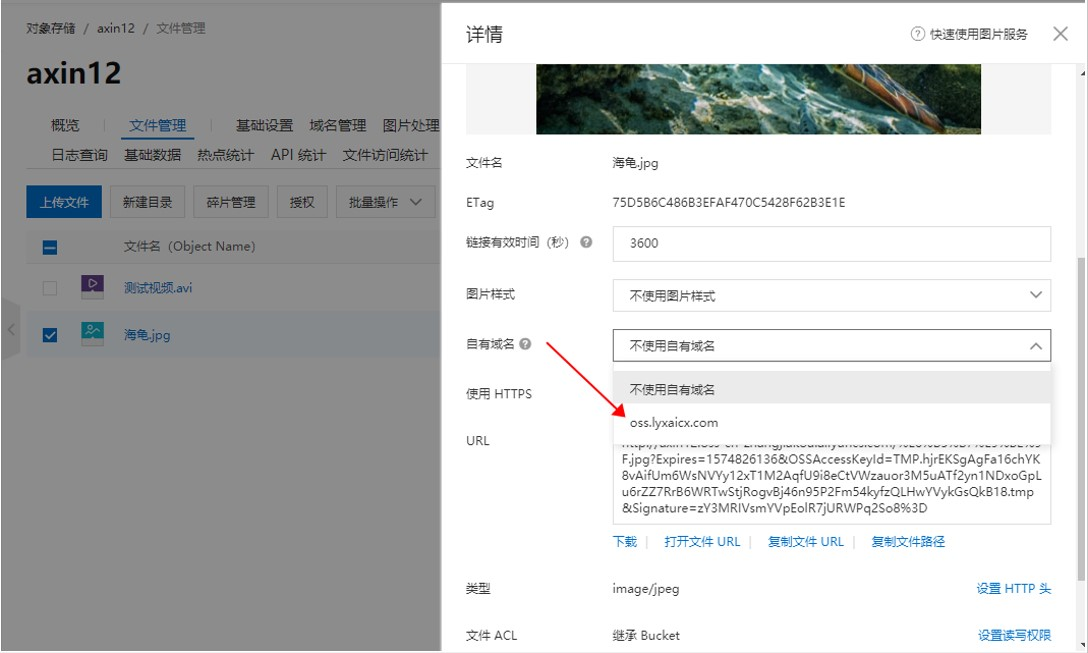This screenshot has height=653, width=1088.
Task: Click the 设置读写权限 link
Action: (1014, 635)
